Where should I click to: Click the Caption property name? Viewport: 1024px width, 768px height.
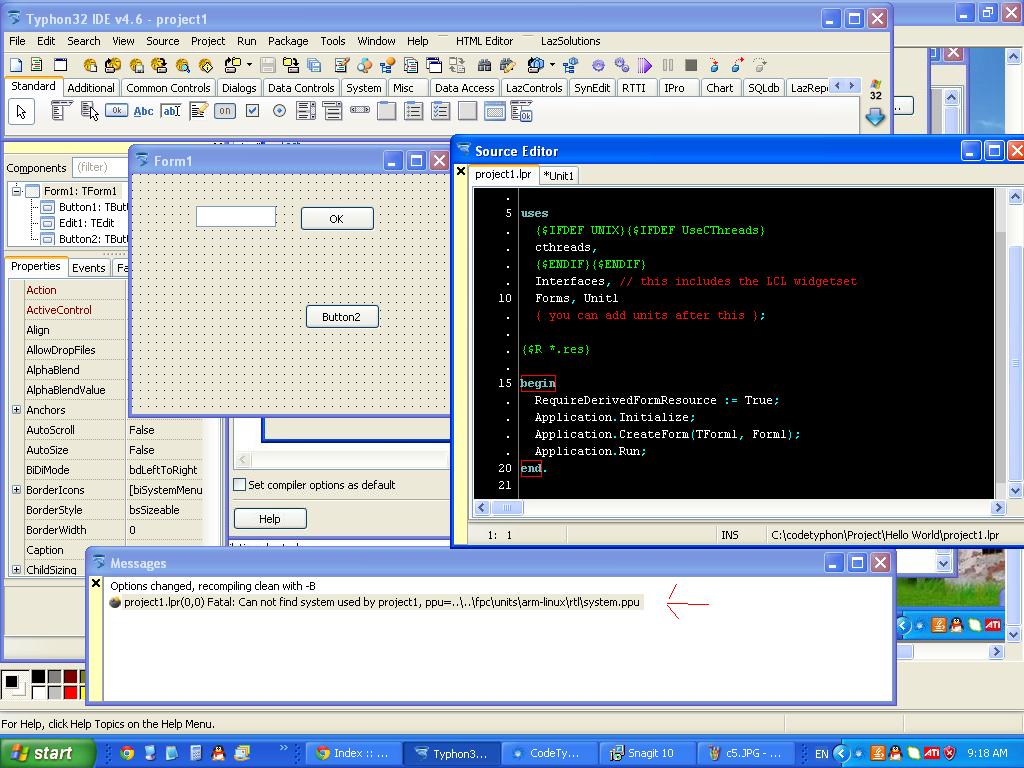[45, 550]
